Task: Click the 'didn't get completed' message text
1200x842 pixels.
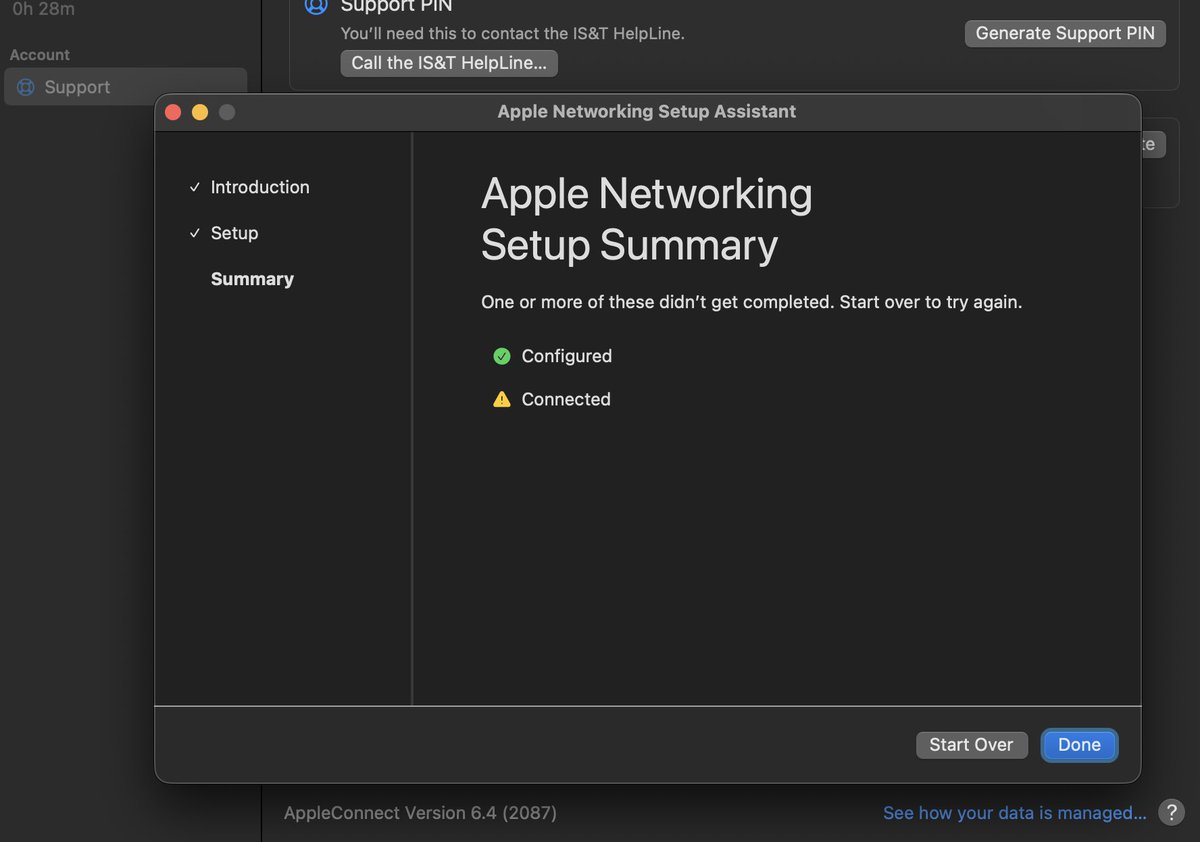Action: [751, 301]
